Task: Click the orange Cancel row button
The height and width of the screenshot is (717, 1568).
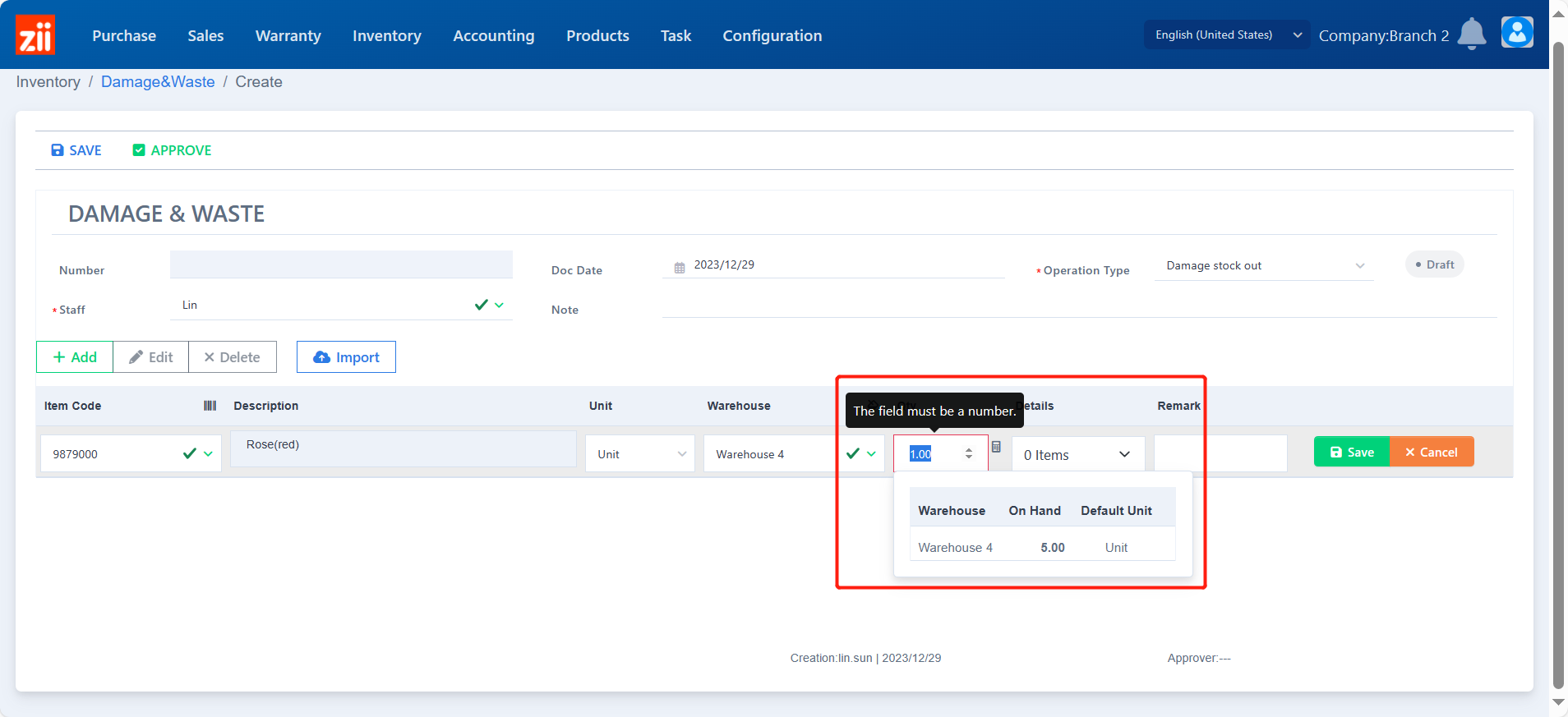Action: 1432,452
